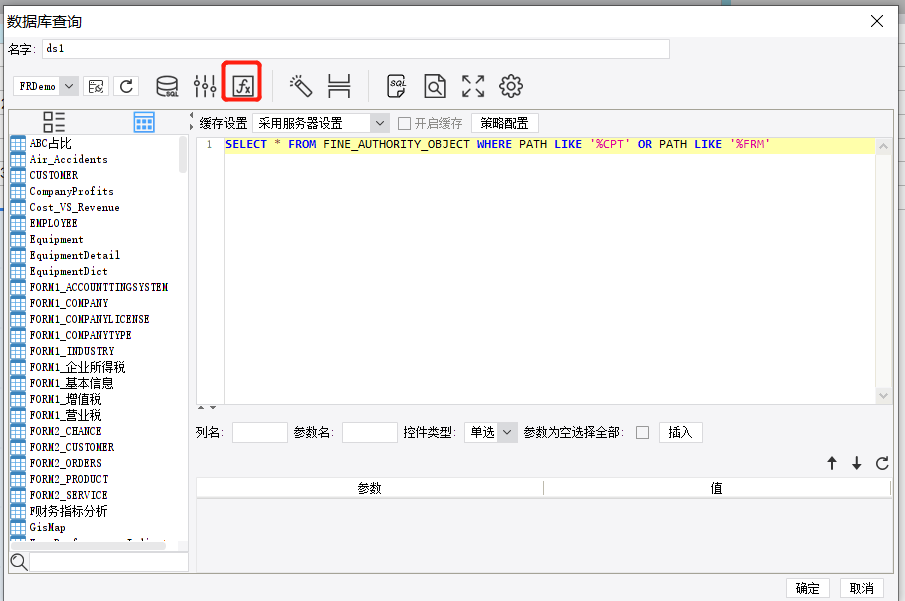Click the 参数 column header

(369, 488)
